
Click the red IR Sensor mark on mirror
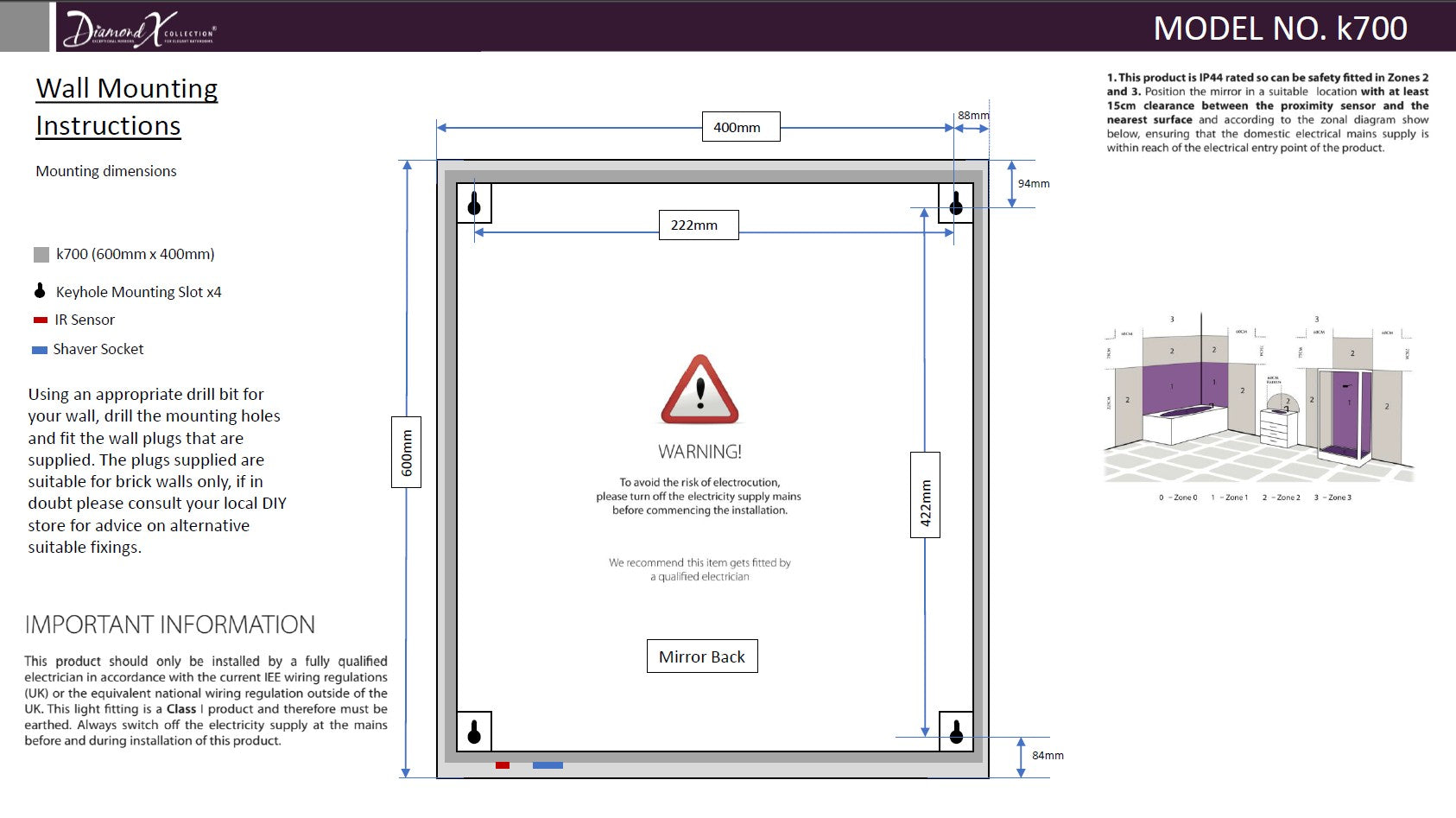click(503, 765)
